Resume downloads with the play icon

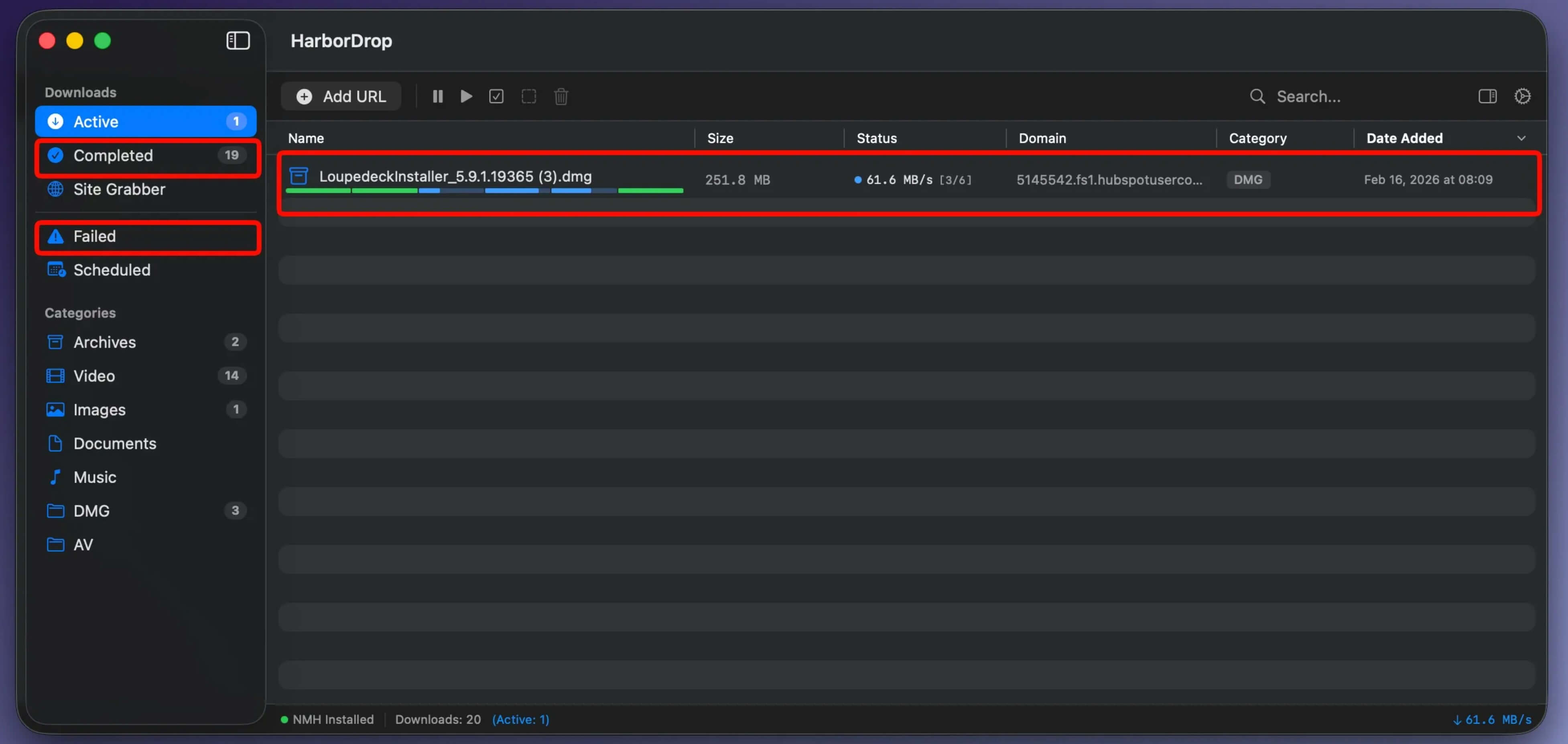click(466, 96)
